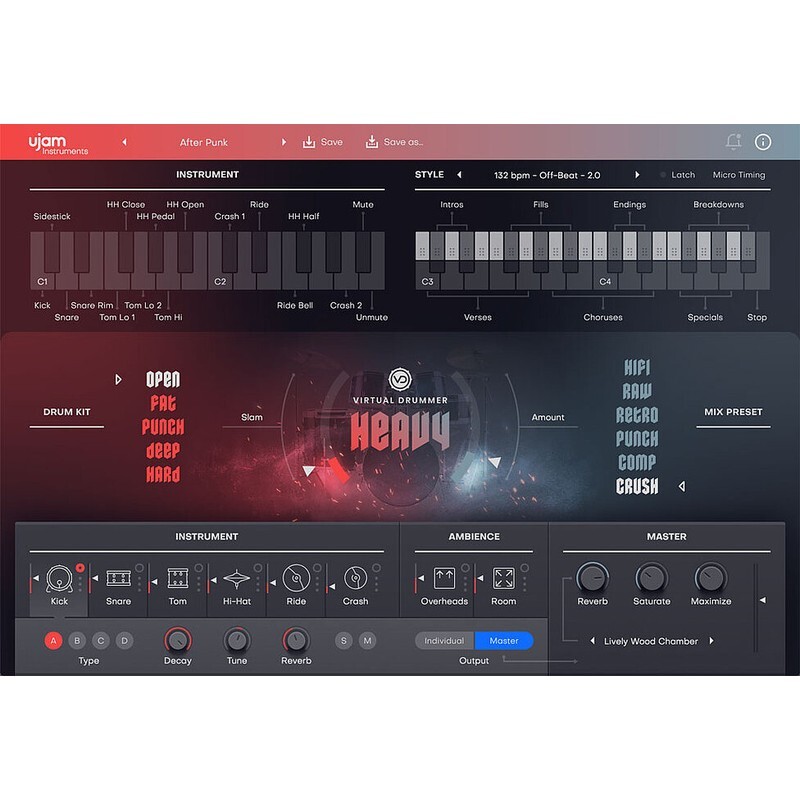Select the Snare drum instrument icon
This screenshot has height=800, width=800.
[x=118, y=578]
